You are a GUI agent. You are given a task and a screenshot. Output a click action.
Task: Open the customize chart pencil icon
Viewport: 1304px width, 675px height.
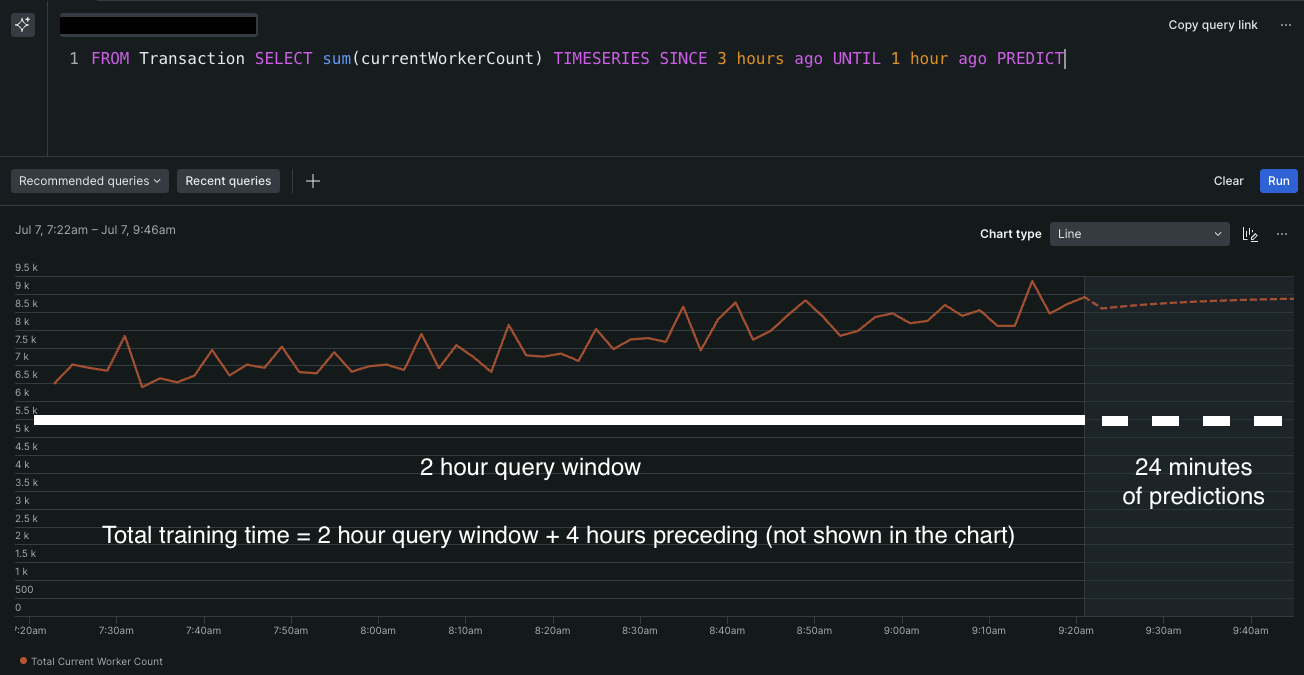tap(1249, 234)
